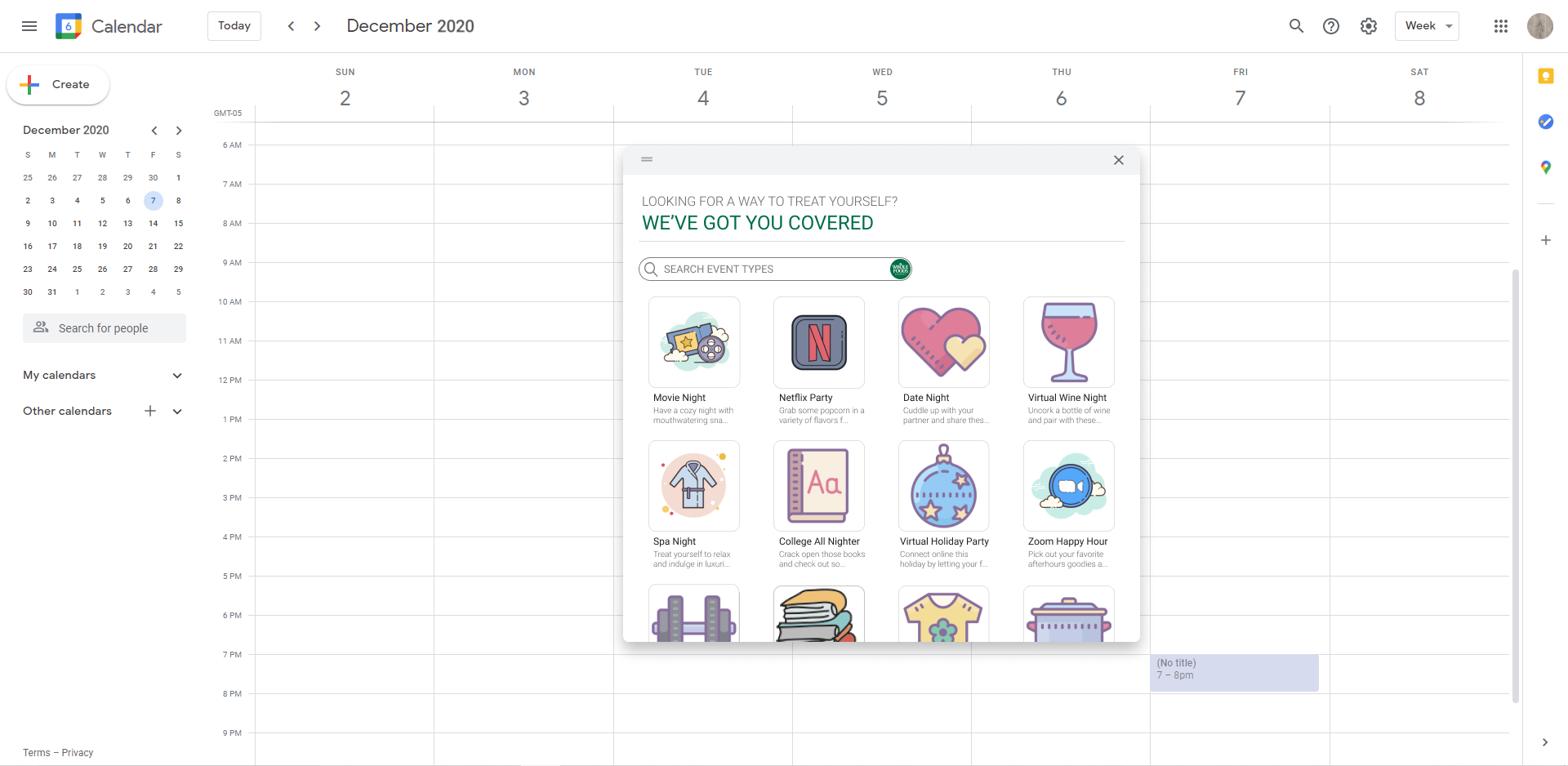
Task: Pick date 14 in mini calendar
Action: click(153, 223)
